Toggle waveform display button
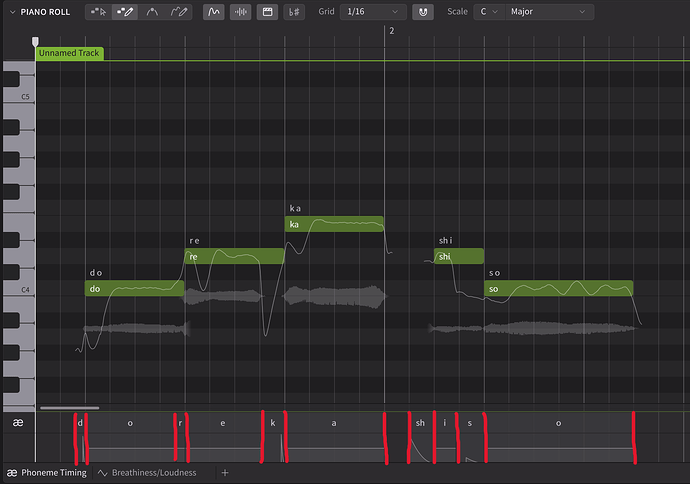This screenshot has width=690, height=484. (241, 12)
